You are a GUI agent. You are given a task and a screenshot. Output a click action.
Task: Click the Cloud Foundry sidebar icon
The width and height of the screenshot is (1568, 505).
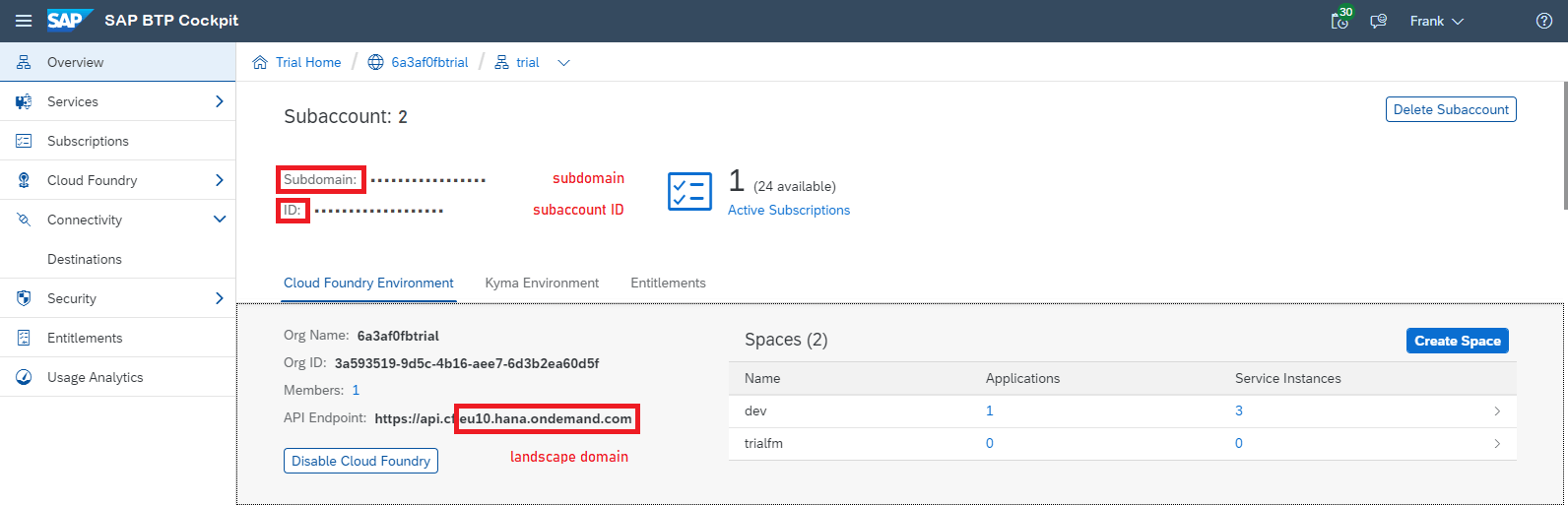click(x=24, y=180)
